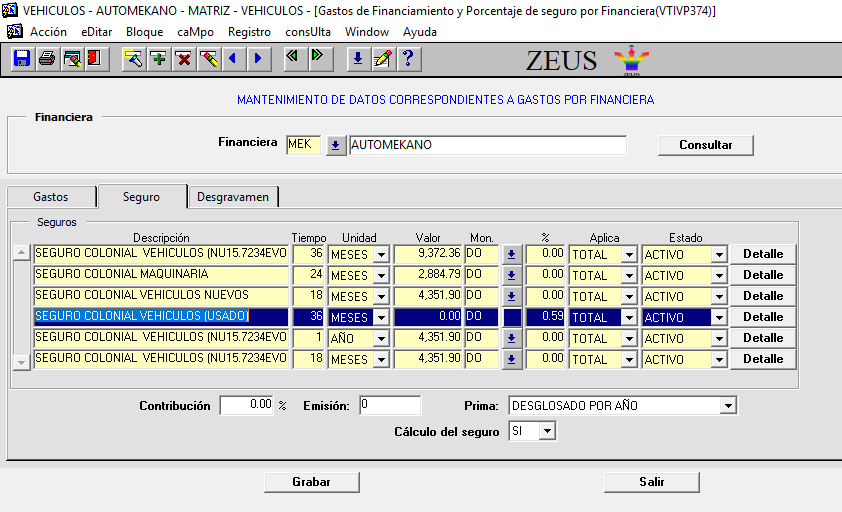This screenshot has height=512, width=842.
Task: Click the blue question mark help icon
Action: point(407,59)
